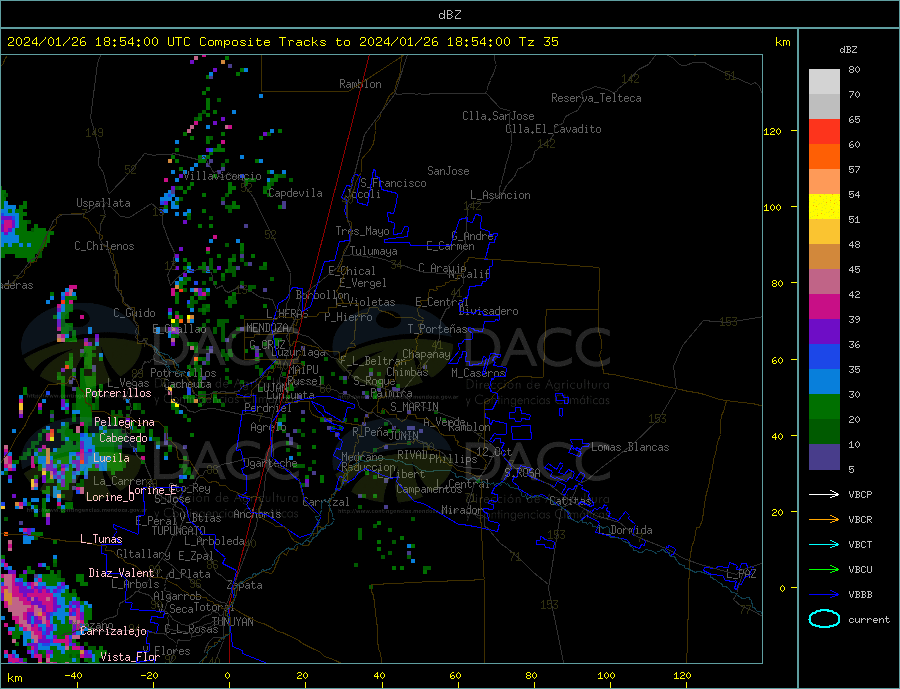Click the 'Pellegrina' map label
This screenshot has width=900, height=689.
[x=125, y=423]
